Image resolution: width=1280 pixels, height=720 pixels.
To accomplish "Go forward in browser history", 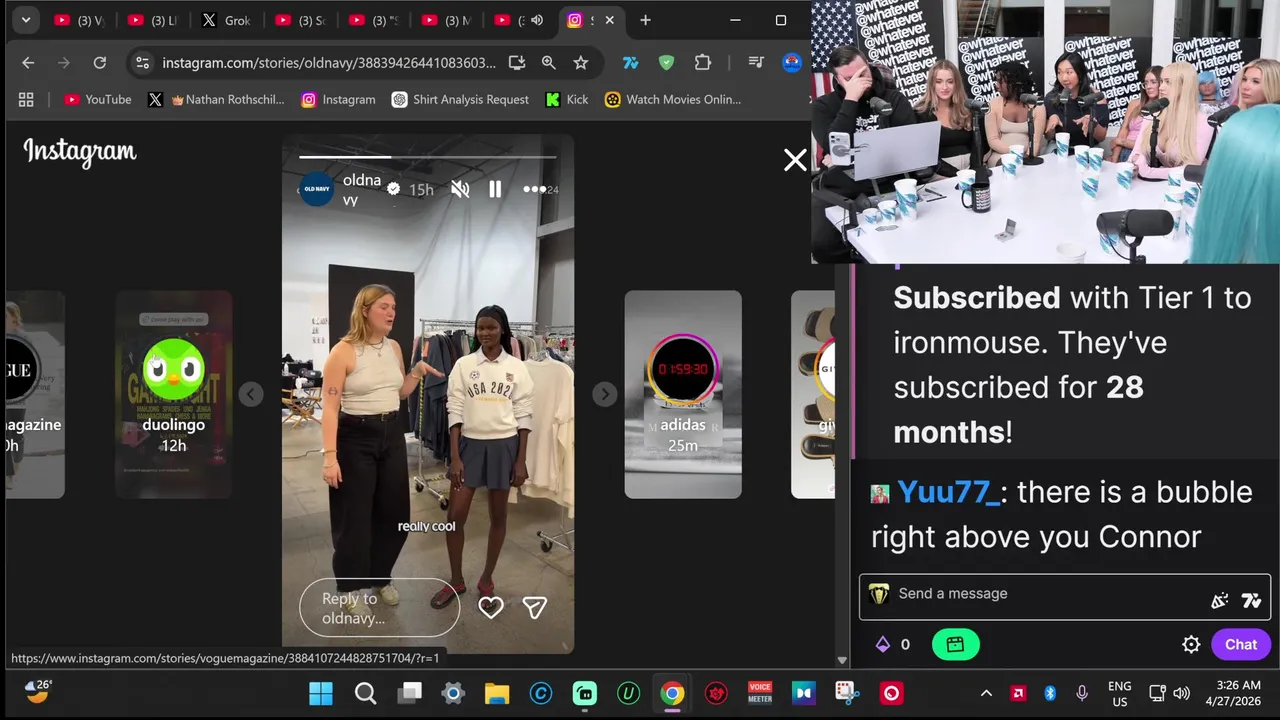I will pyautogui.click(x=64, y=62).
